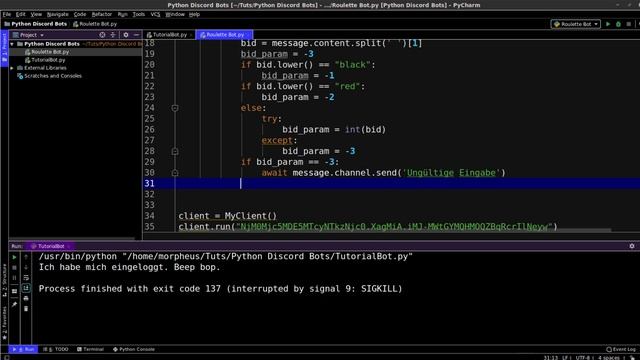The height and width of the screenshot is (360, 640).
Task: Open the File menu
Action: pos(7,14)
